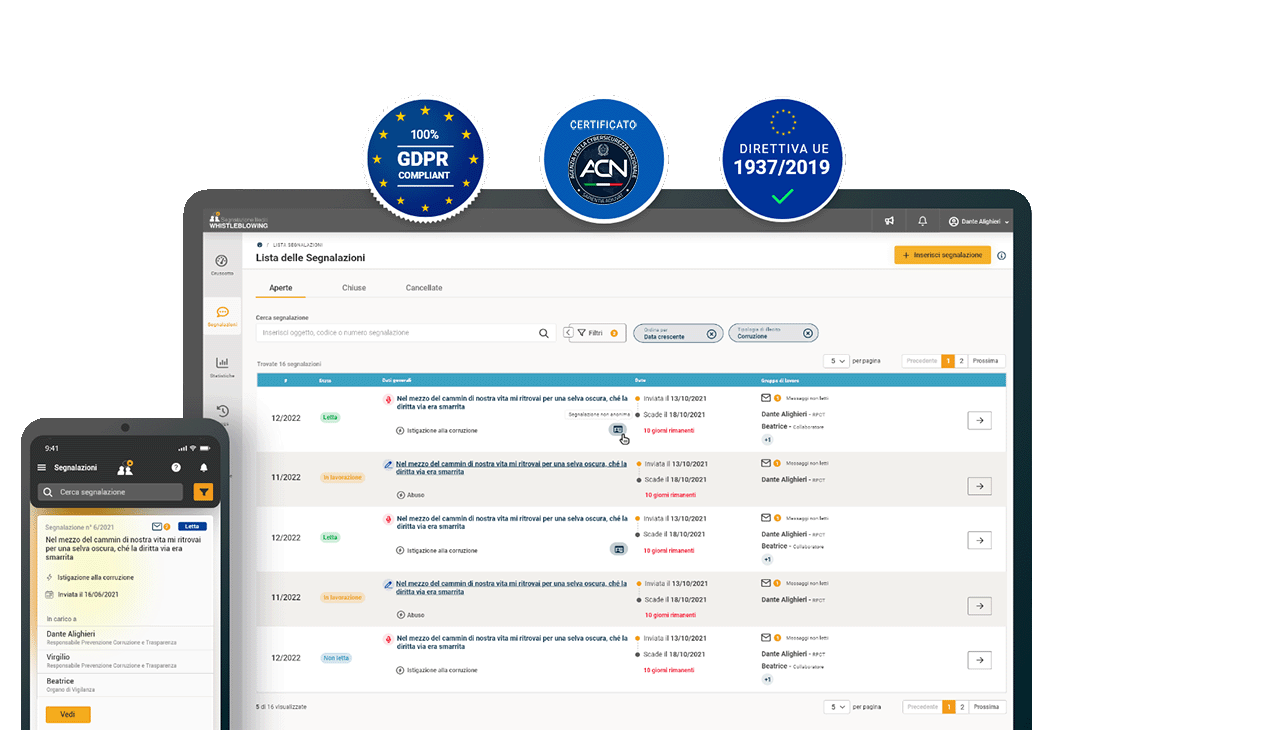Click the Inserisci segnalazione button

tap(942, 255)
